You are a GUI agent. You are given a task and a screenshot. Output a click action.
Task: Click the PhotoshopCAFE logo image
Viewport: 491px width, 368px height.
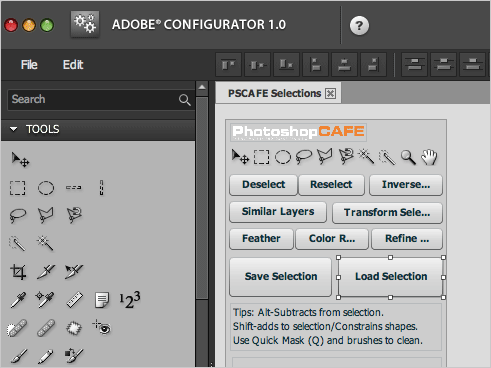point(299,132)
